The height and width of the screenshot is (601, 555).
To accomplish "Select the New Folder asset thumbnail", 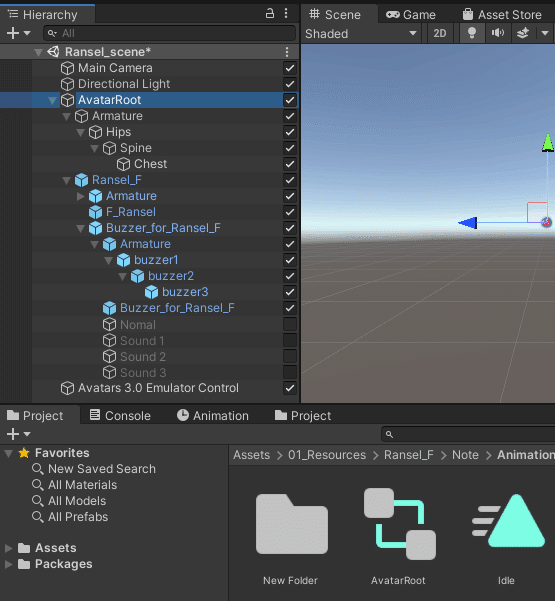I will 291,524.
